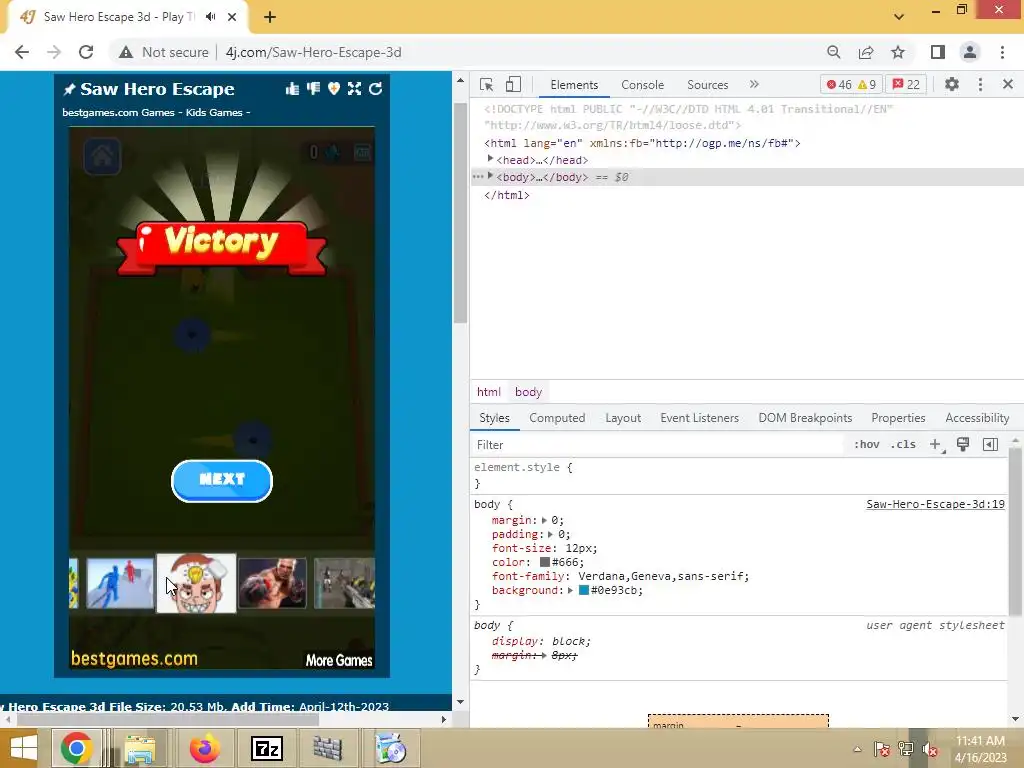The width and height of the screenshot is (1024, 768).
Task: Open the Properties pane tab
Action: (x=898, y=418)
